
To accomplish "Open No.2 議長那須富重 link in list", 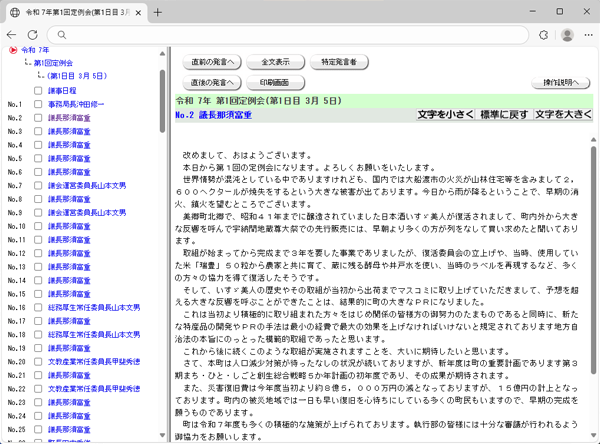I will 69,118.
